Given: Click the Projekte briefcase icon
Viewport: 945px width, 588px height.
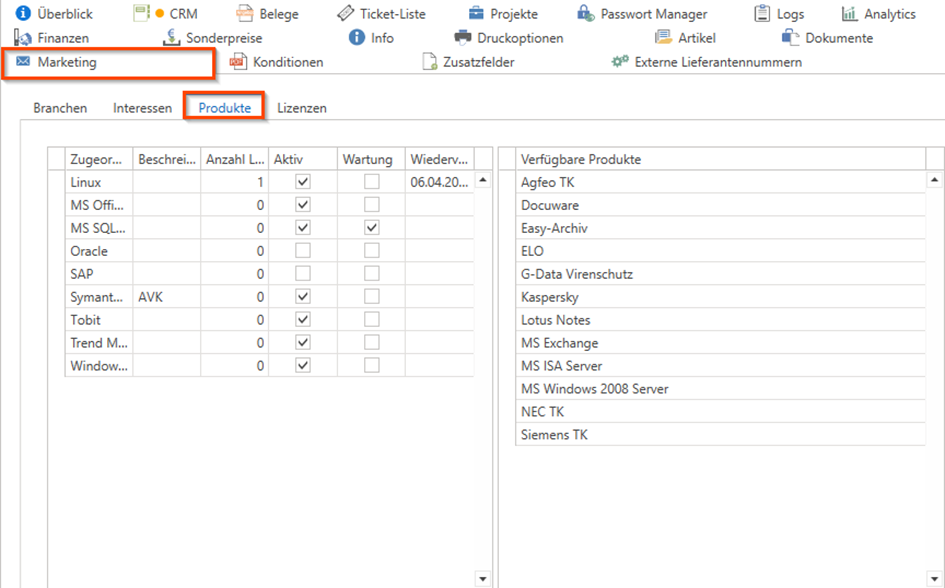Looking at the screenshot, I should tap(477, 14).
